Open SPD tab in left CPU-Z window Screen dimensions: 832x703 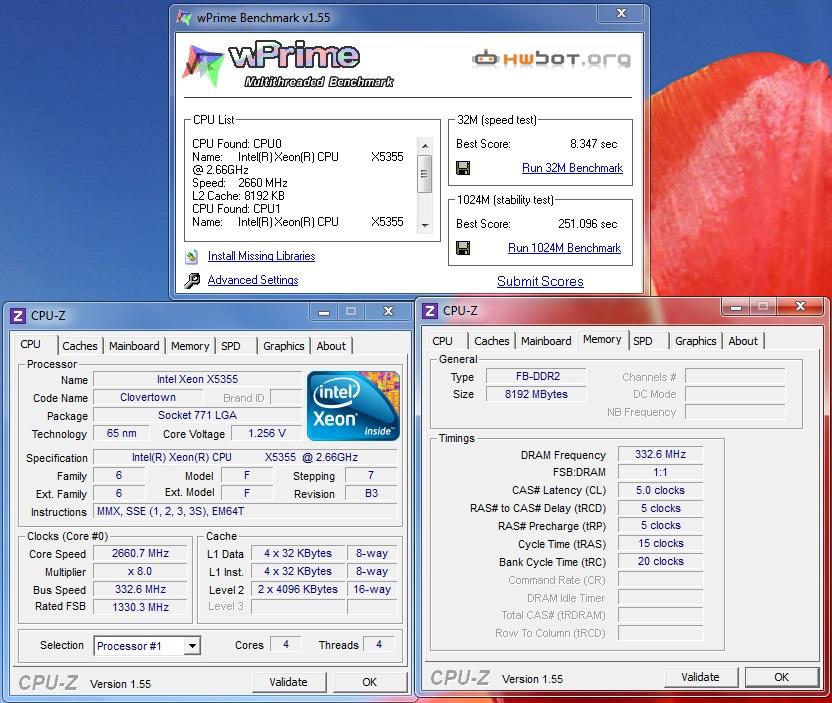click(231, 346)
